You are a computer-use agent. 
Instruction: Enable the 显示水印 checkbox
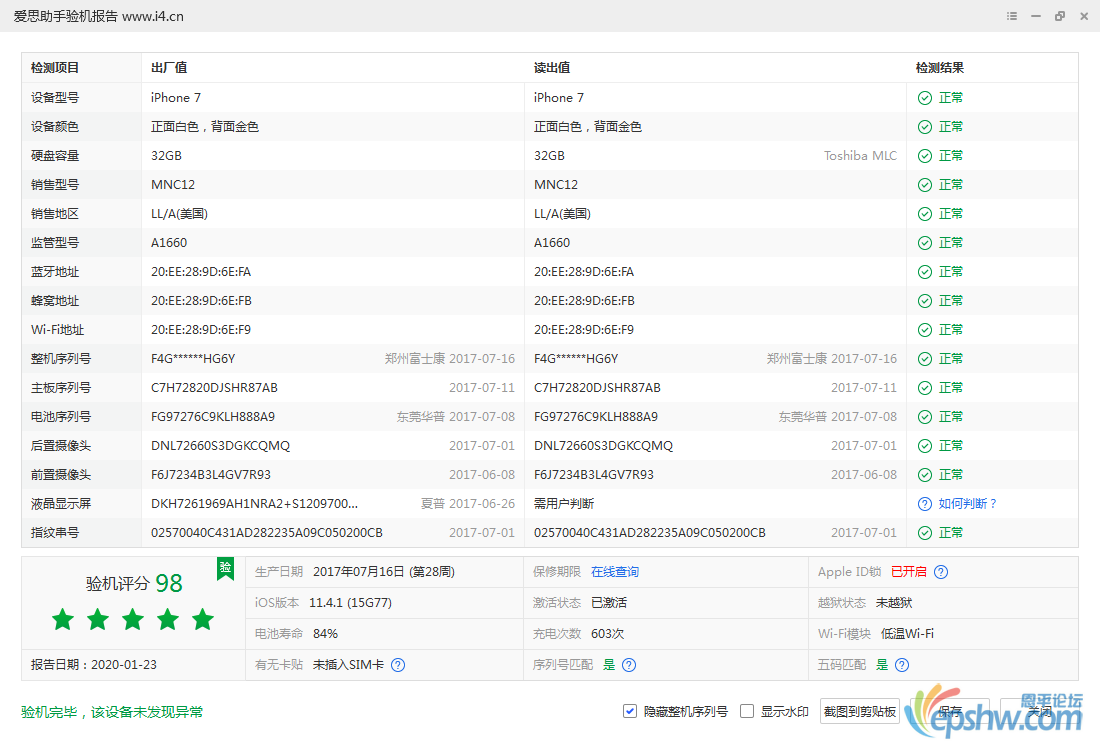pos(747,711)
